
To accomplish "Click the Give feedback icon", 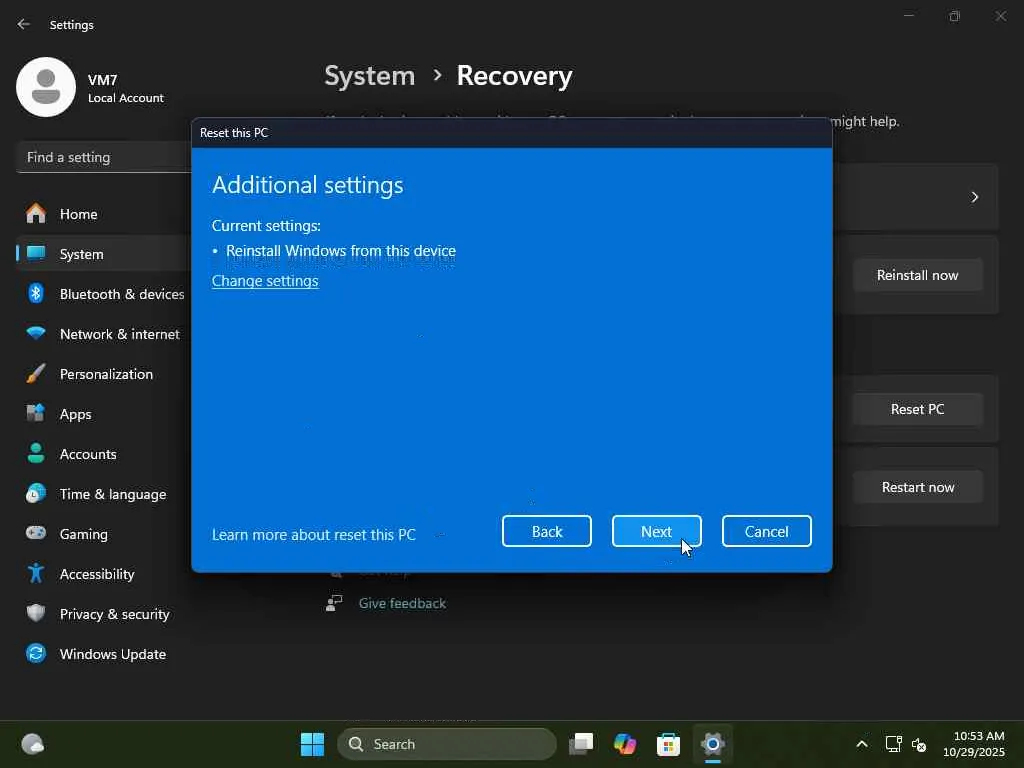I will click(x=334, y=603).
